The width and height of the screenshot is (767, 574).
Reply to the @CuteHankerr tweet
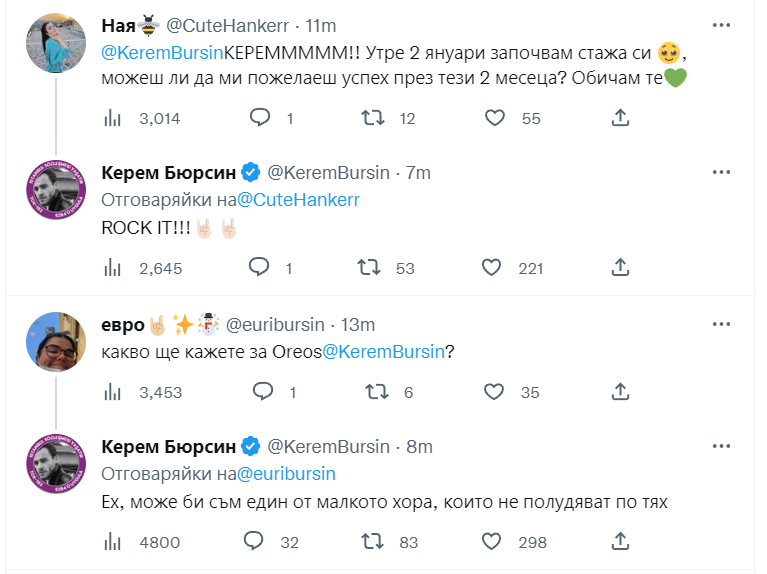(x=260, y=118)
